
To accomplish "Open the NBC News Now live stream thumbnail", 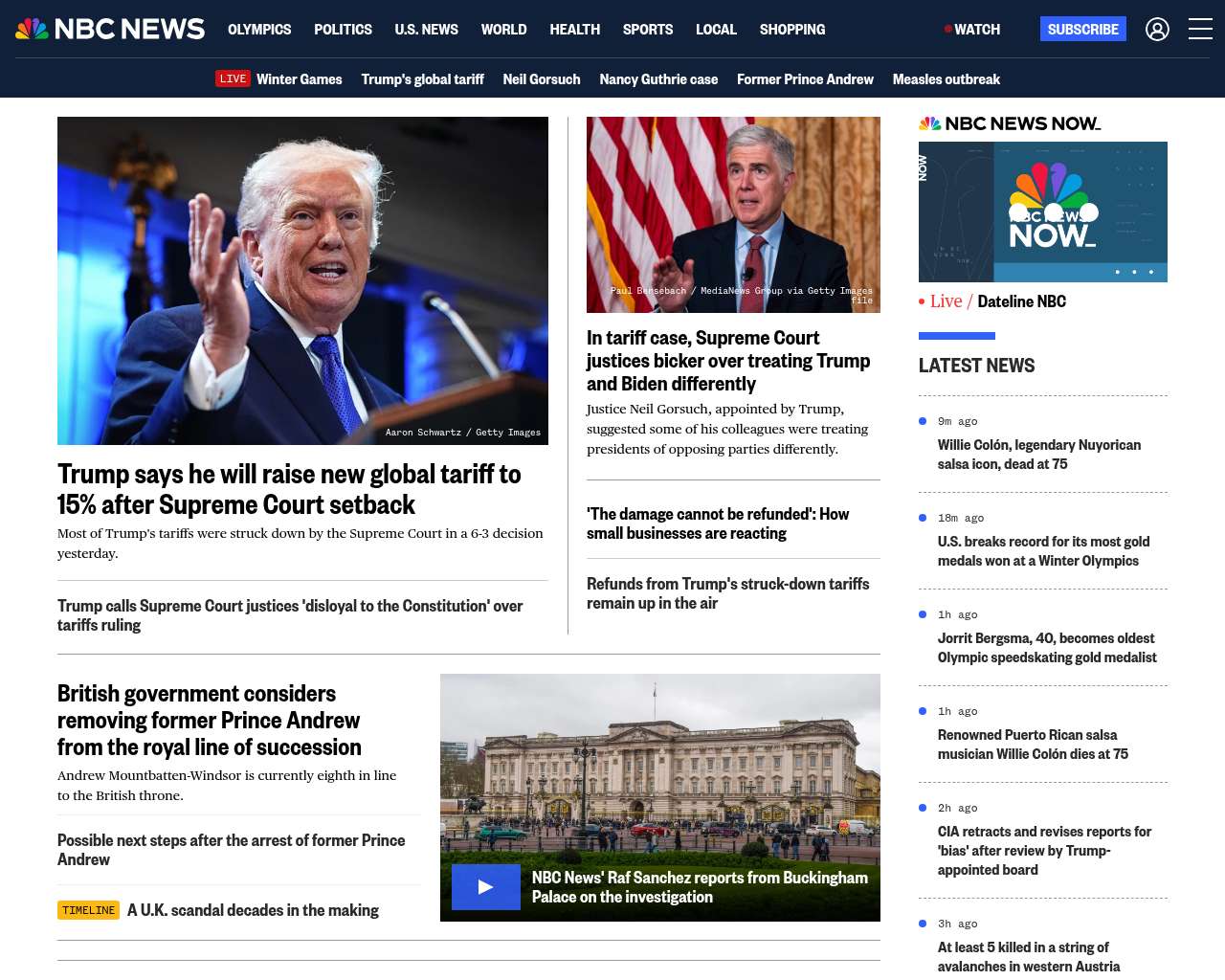I will click(1043, 212).
